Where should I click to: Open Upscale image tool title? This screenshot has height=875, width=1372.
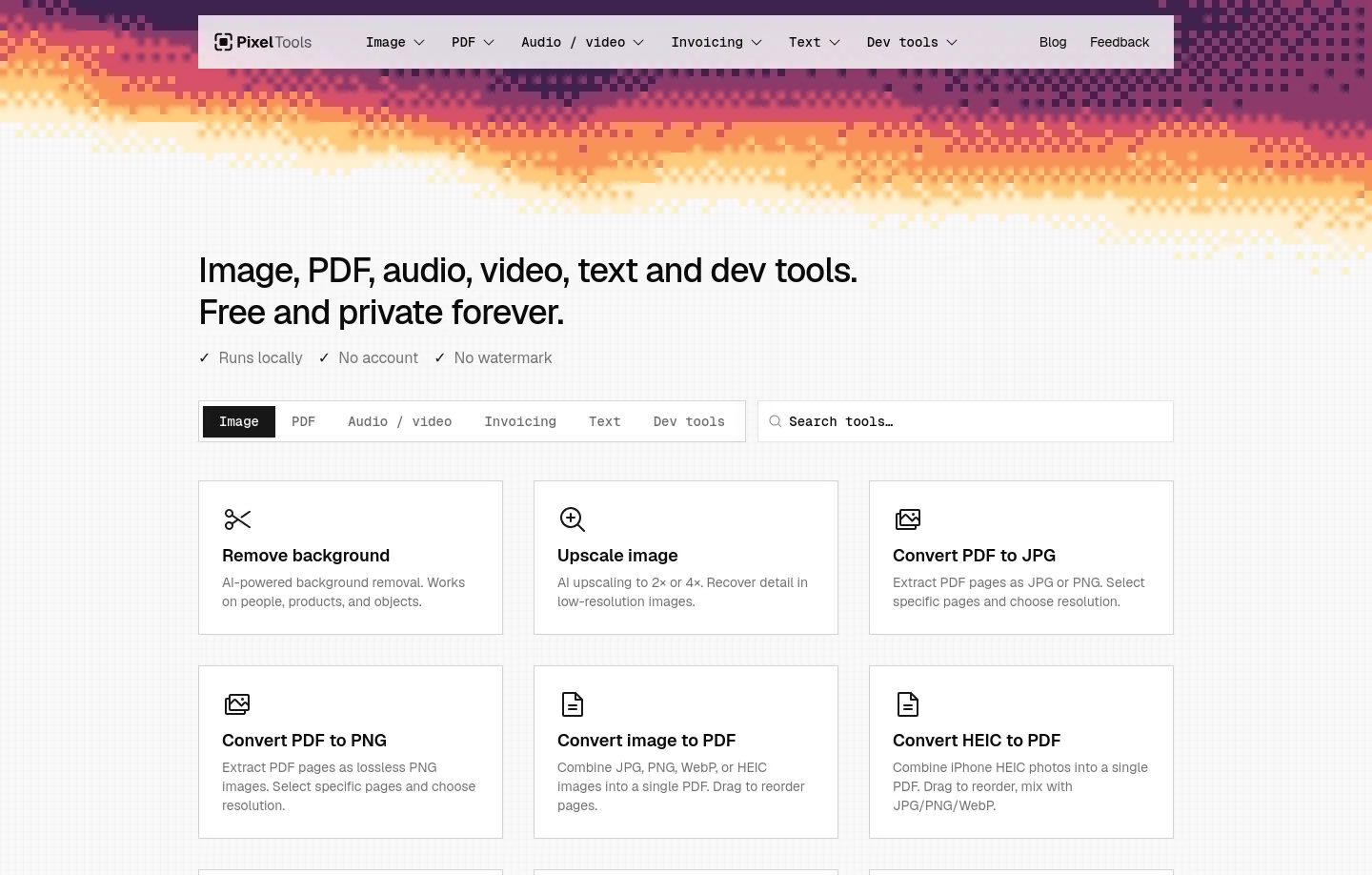[617, 556]
